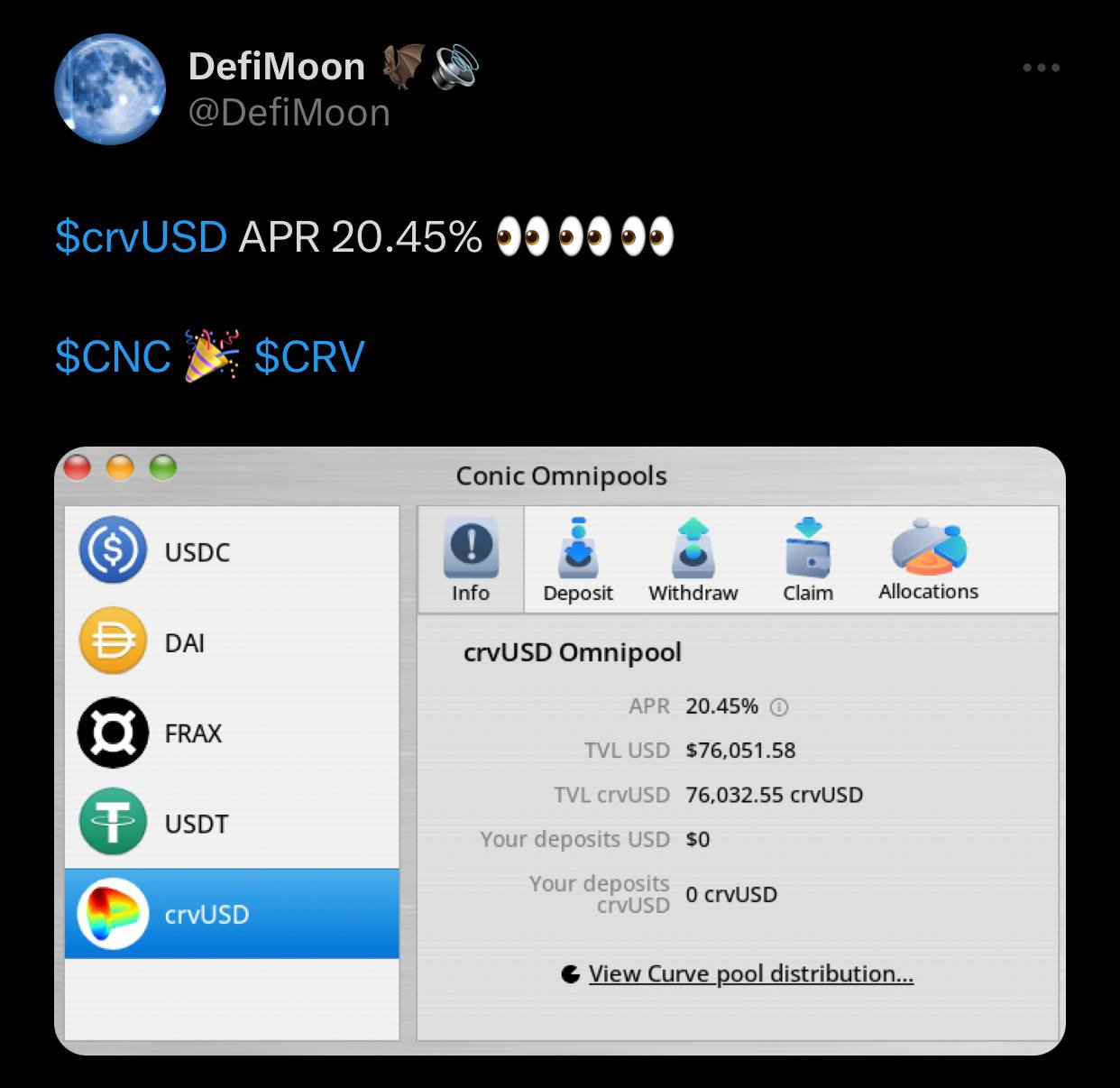Click the FRAX logo icon
This screenshot has width=1120, height=1088.
pos(113,733)
